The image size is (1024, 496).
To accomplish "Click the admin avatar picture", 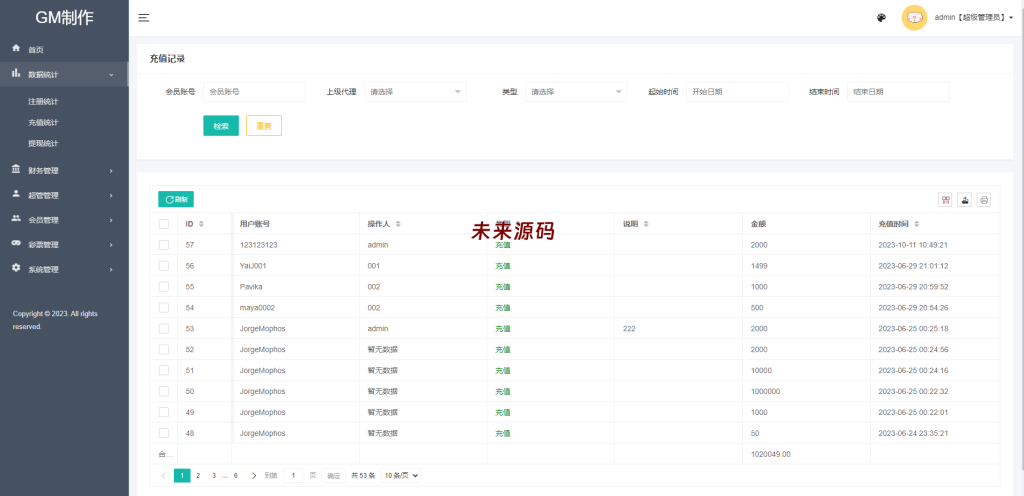I will [914, 18].
